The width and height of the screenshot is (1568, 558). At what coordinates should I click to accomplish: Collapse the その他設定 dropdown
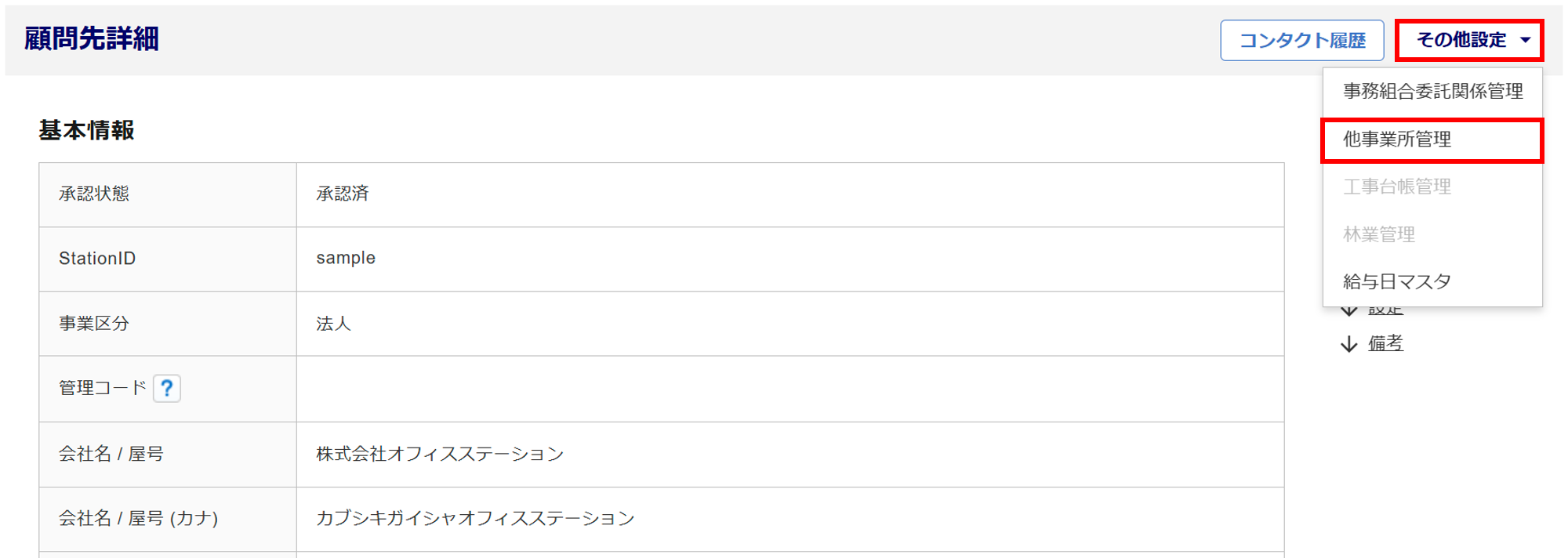coord(1469,40)
